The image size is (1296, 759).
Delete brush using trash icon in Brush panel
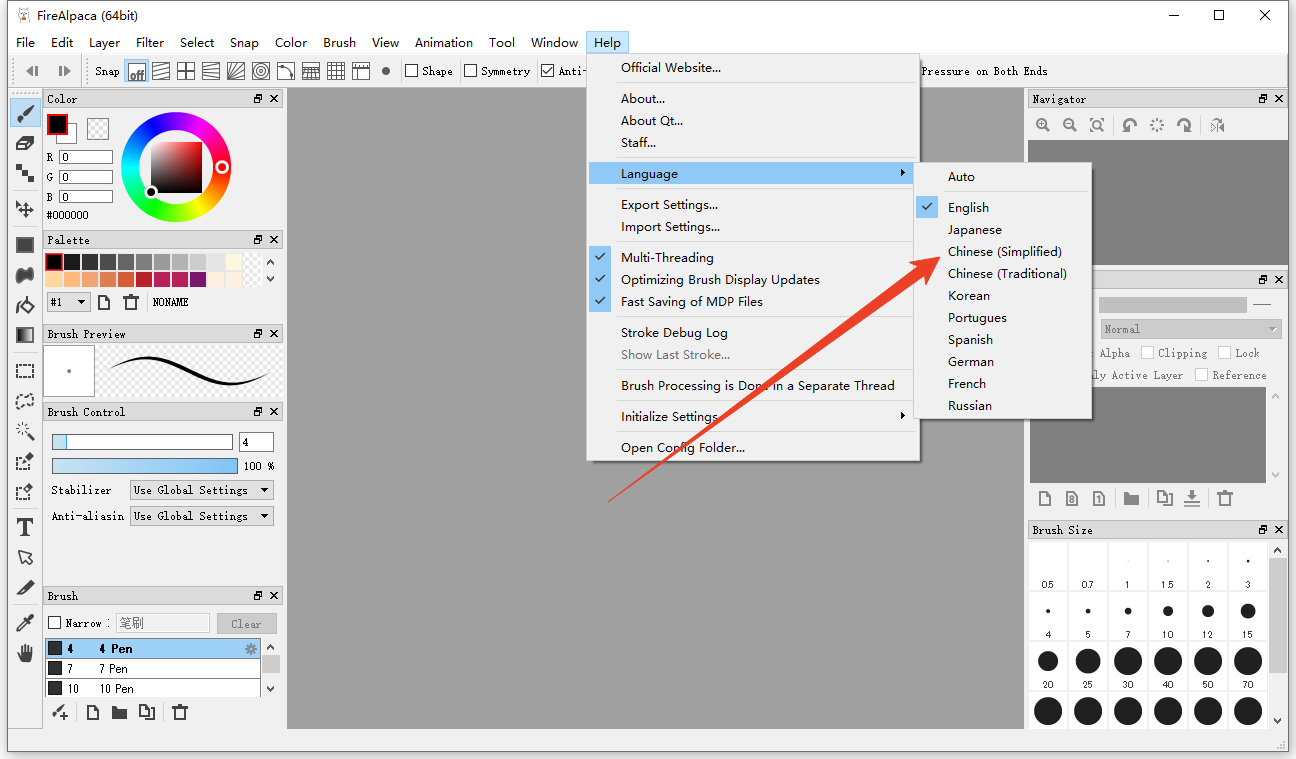click(180, 712)
